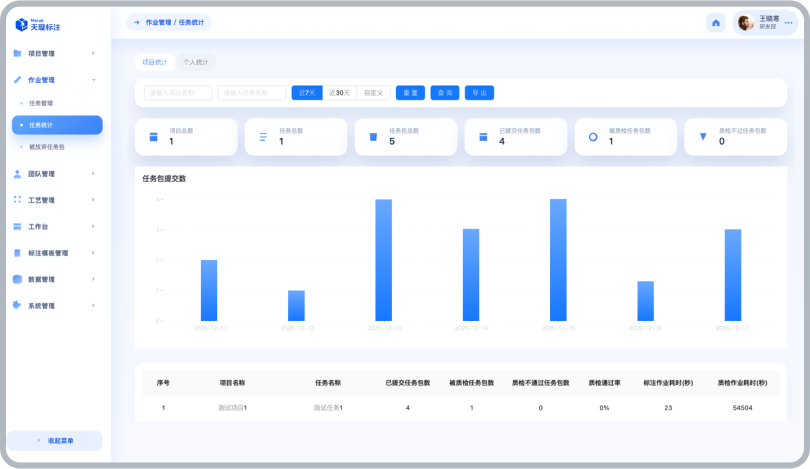This screenshot has width=810, height=469.
Task: Click the 数据管理 database icon
Action: pos(18,279)
